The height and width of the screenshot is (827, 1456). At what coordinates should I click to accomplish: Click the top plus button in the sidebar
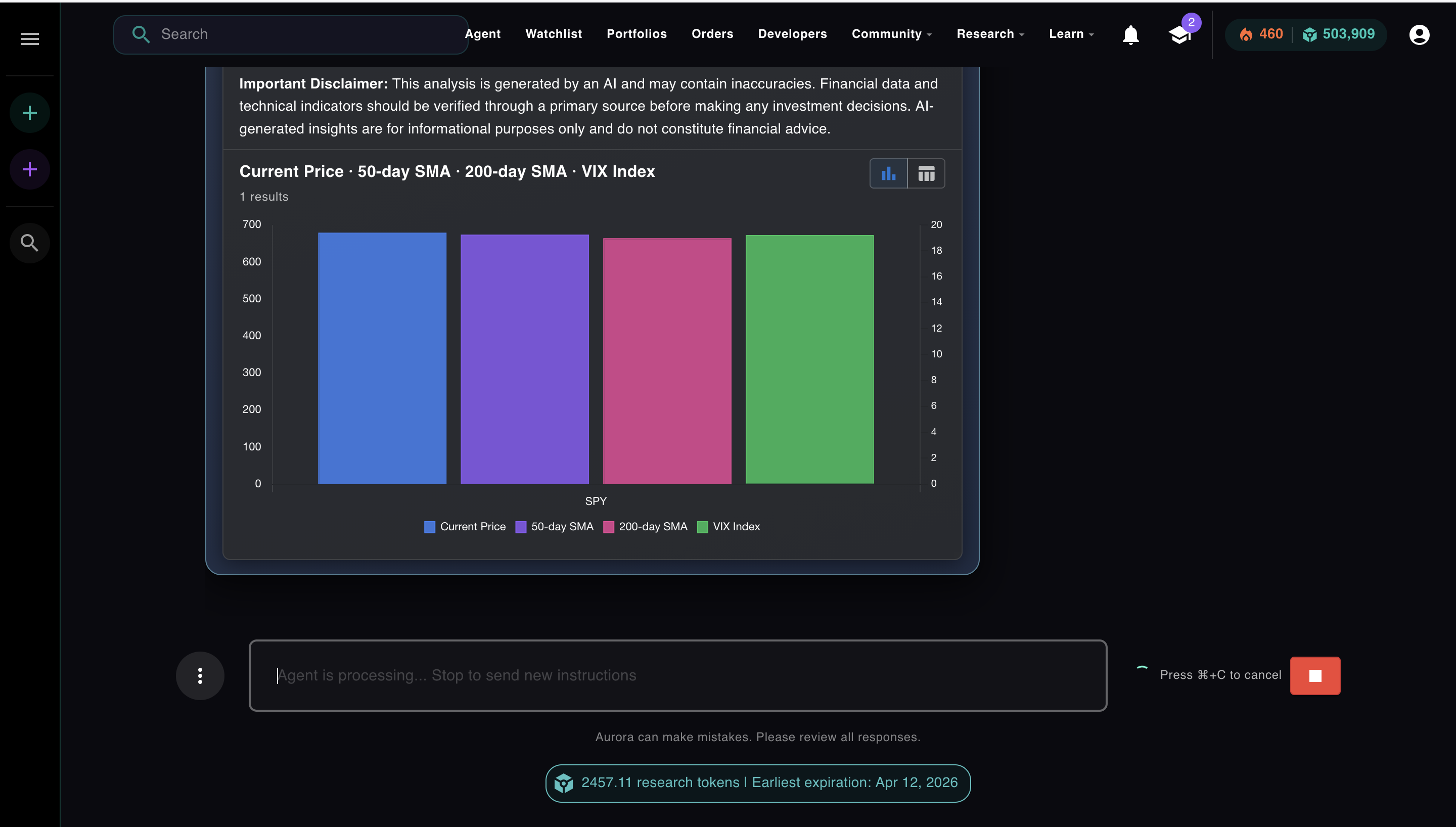[x=29, y=112]
